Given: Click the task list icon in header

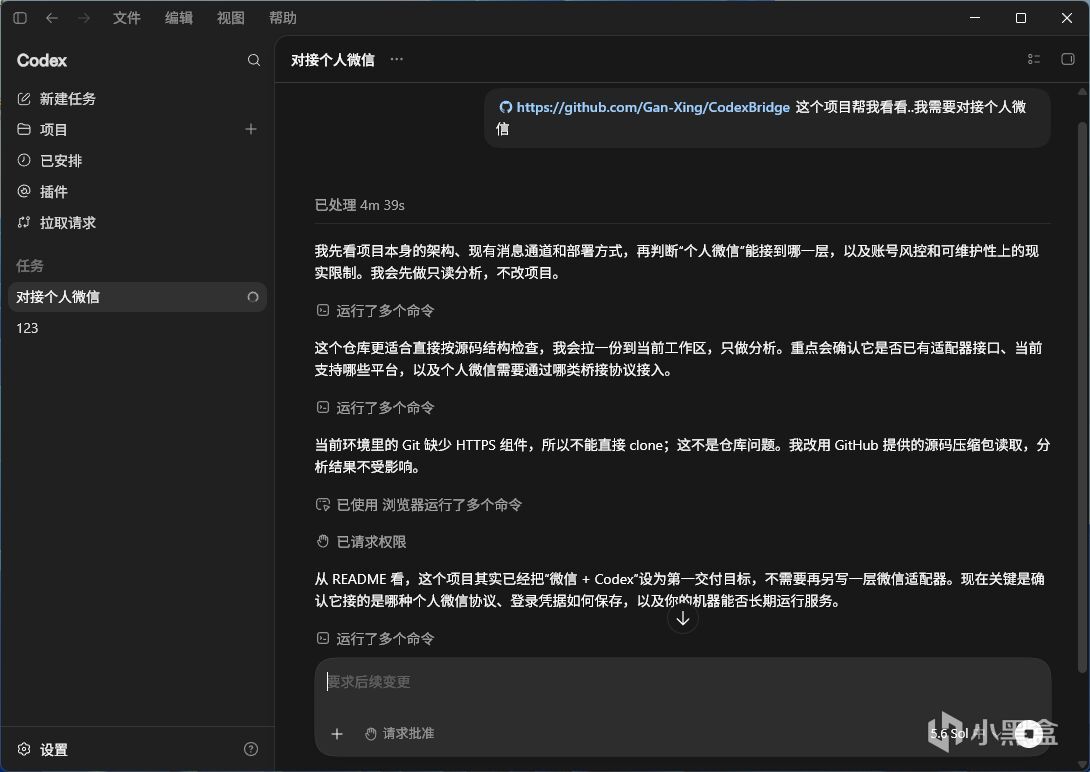Looking at the screenshot, I should coord(1034,60).
